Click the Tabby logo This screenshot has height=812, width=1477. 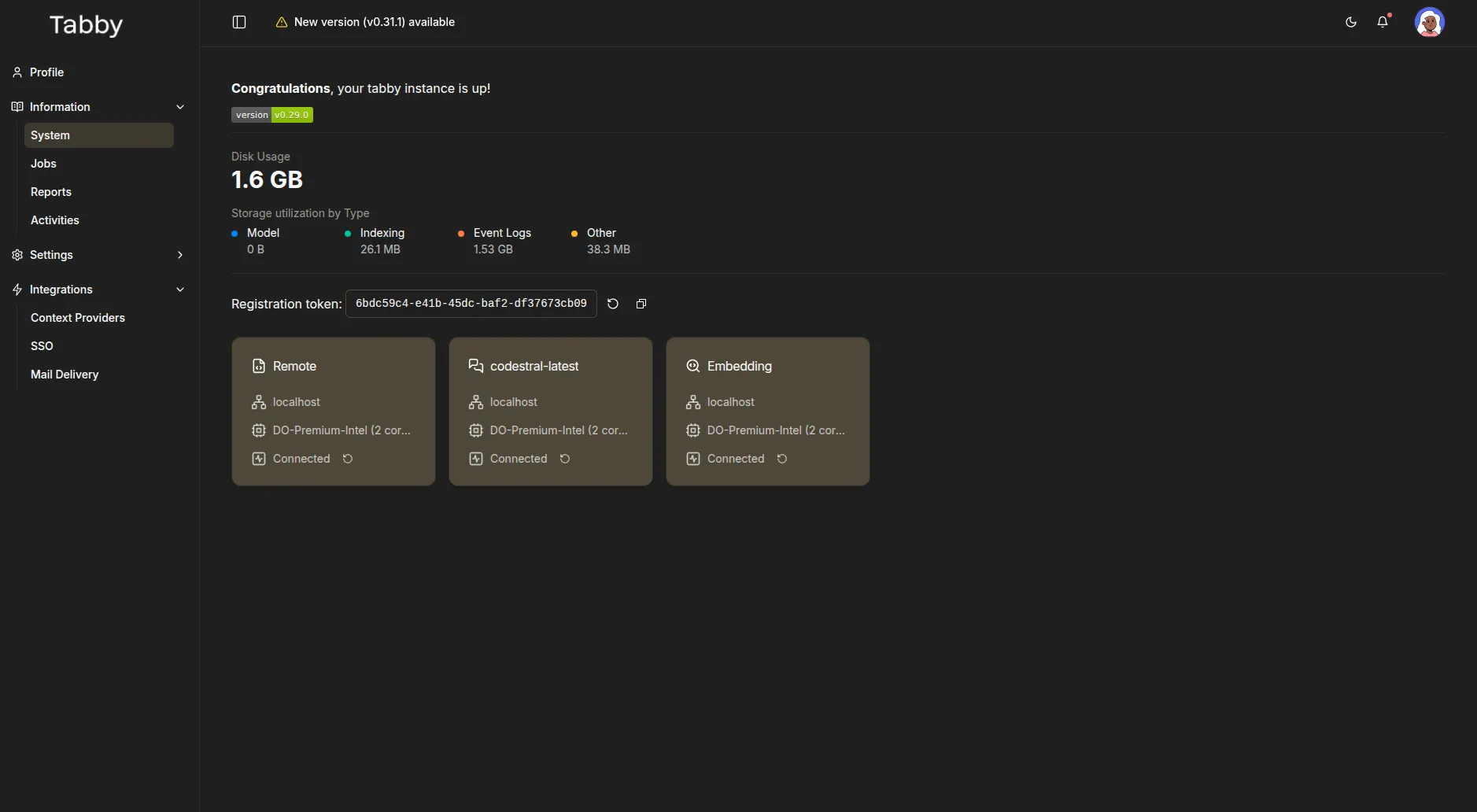(x=86, y=25)
